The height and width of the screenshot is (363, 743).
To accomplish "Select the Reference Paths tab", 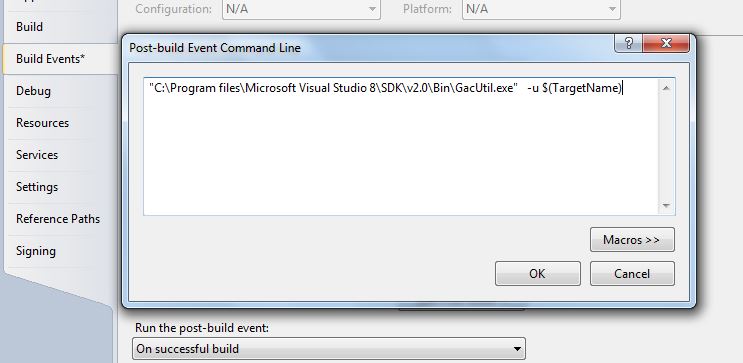I will pos(58,218).
